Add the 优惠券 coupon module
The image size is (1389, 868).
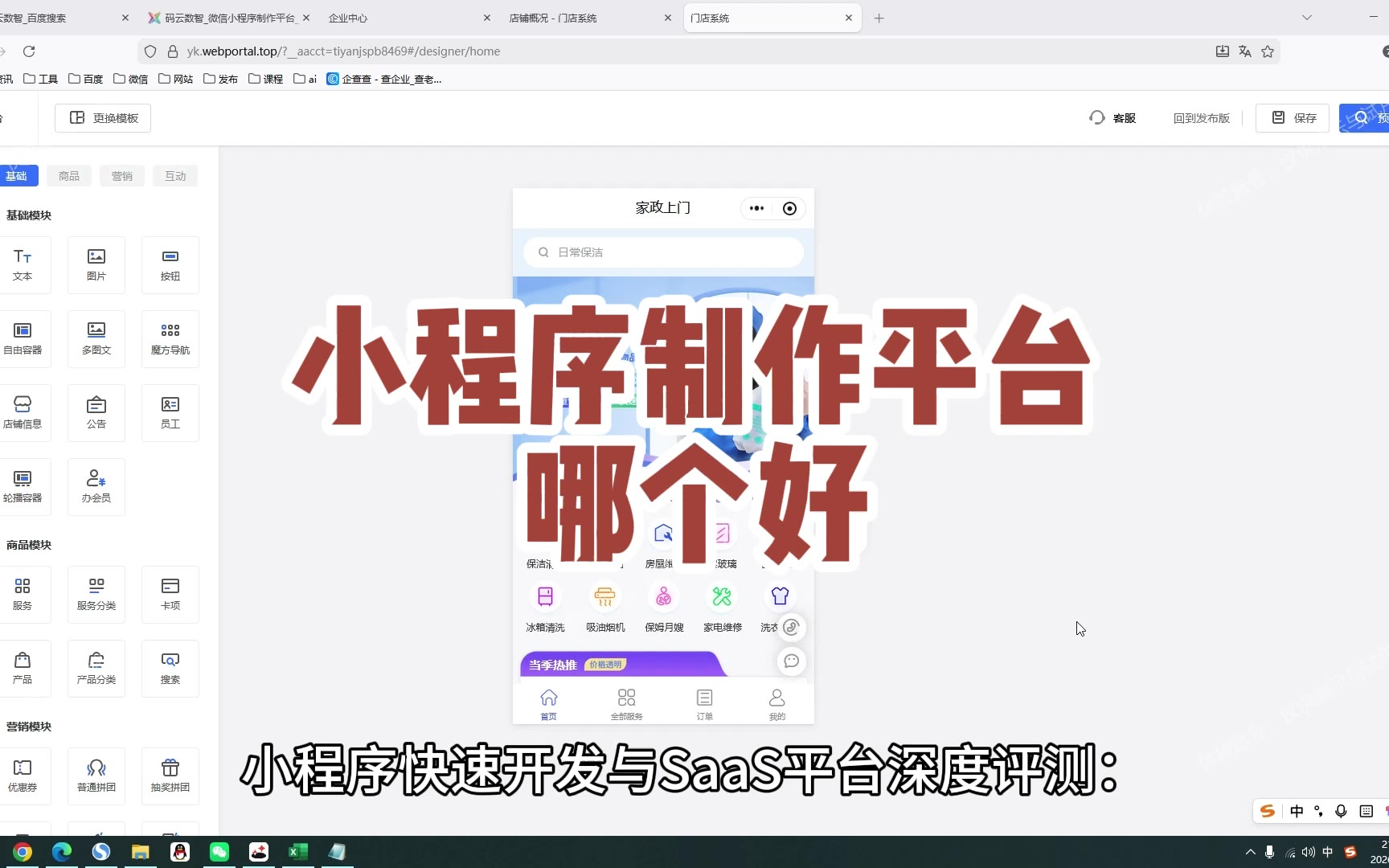(x=23, y=776)
